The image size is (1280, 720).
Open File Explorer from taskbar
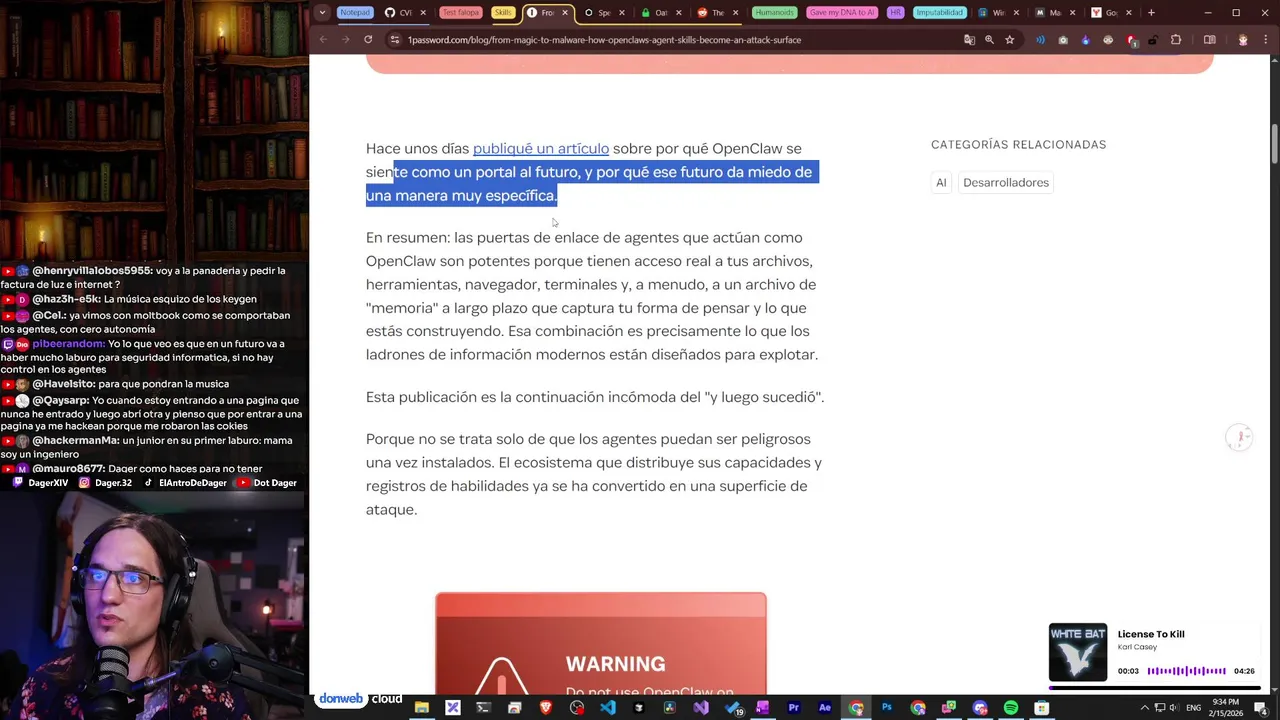point(422,708)
